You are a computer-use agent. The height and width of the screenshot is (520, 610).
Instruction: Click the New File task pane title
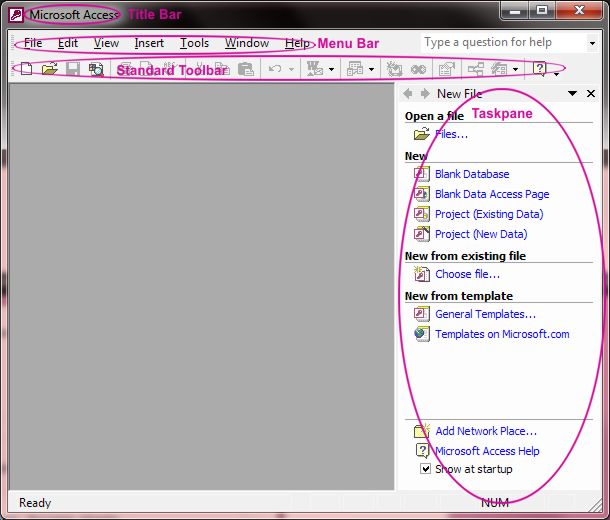459,93
